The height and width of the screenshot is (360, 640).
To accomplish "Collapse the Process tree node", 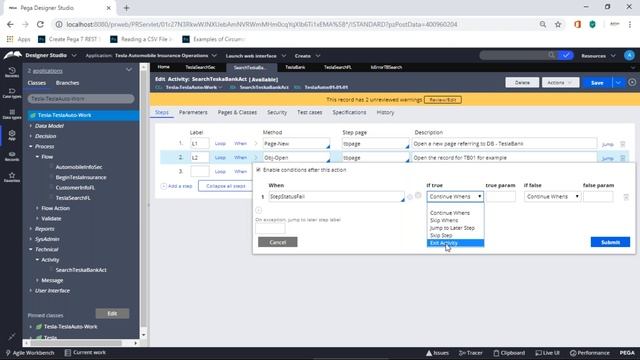I will (x=31, y=146).
